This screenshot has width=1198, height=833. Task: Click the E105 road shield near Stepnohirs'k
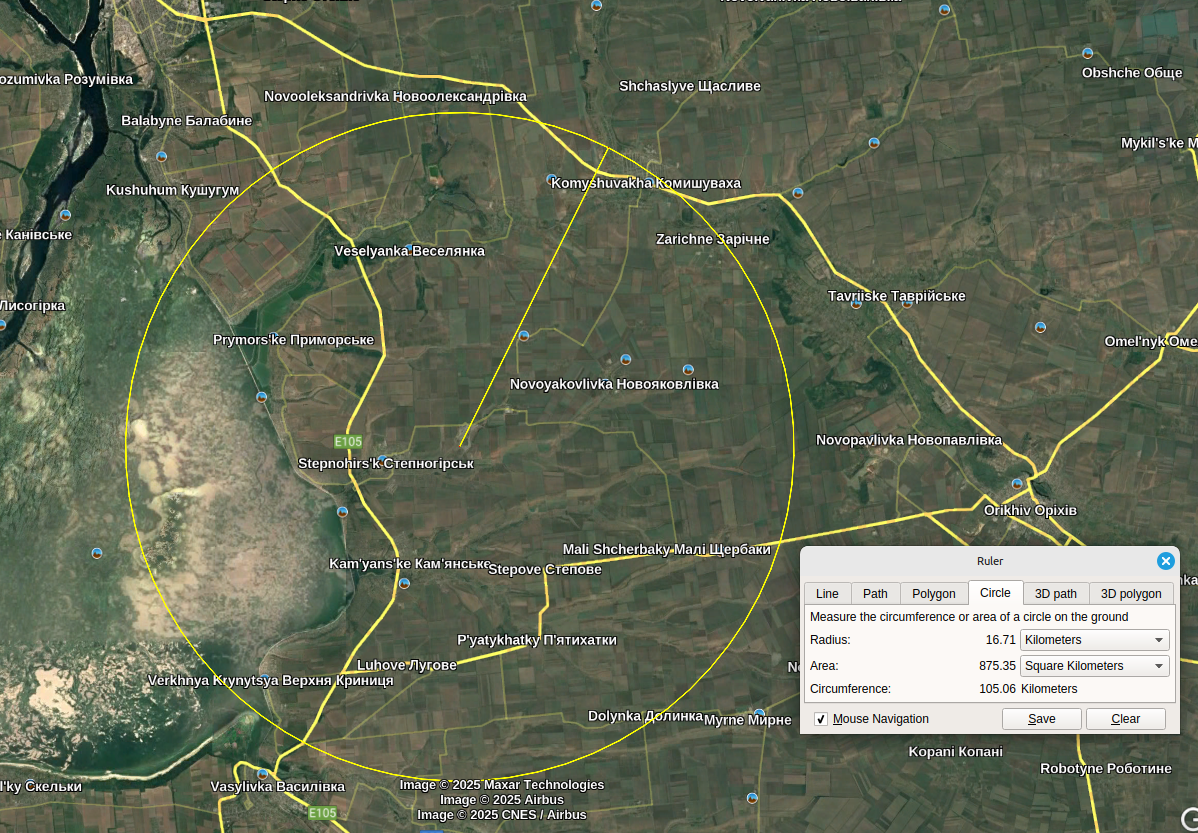click(x=348, y=442)
